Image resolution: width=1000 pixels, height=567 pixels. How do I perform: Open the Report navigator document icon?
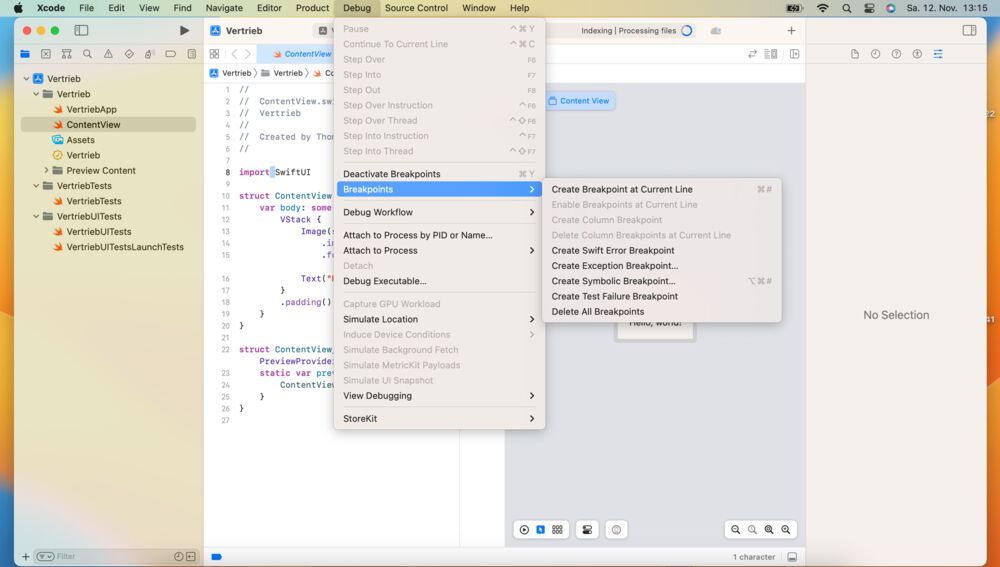pos(191,54)
